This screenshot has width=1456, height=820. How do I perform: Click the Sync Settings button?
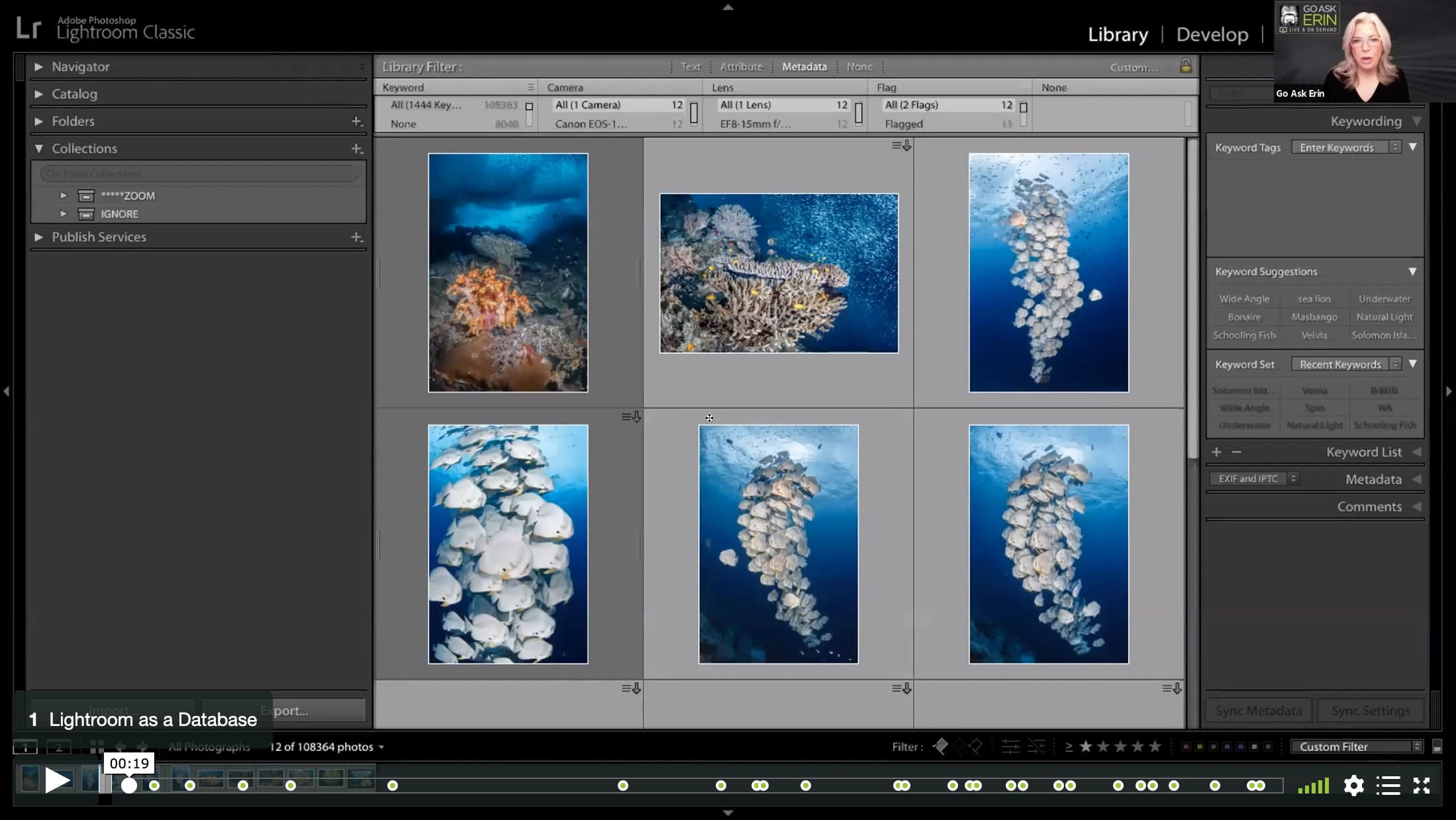pyautogui.click(x=1370, y=710)
